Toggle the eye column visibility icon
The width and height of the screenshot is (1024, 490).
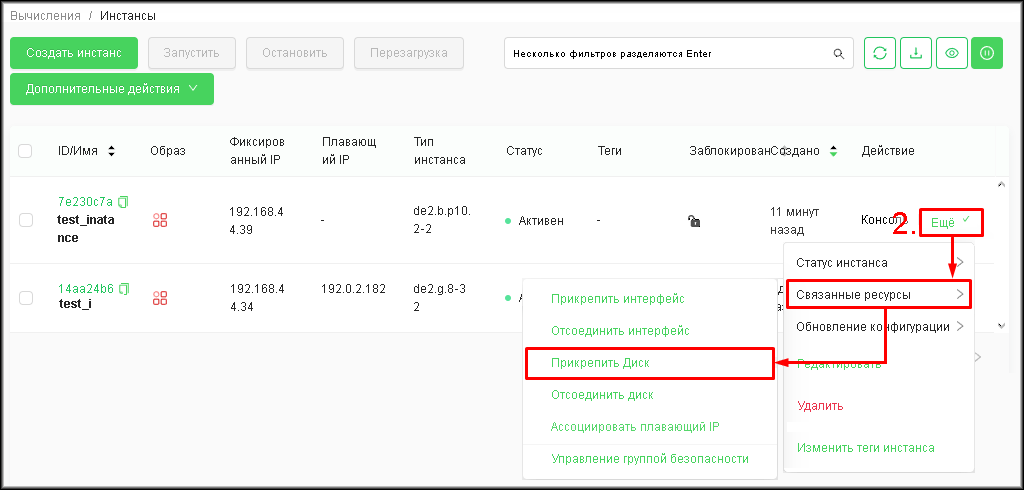click(951, 53)
